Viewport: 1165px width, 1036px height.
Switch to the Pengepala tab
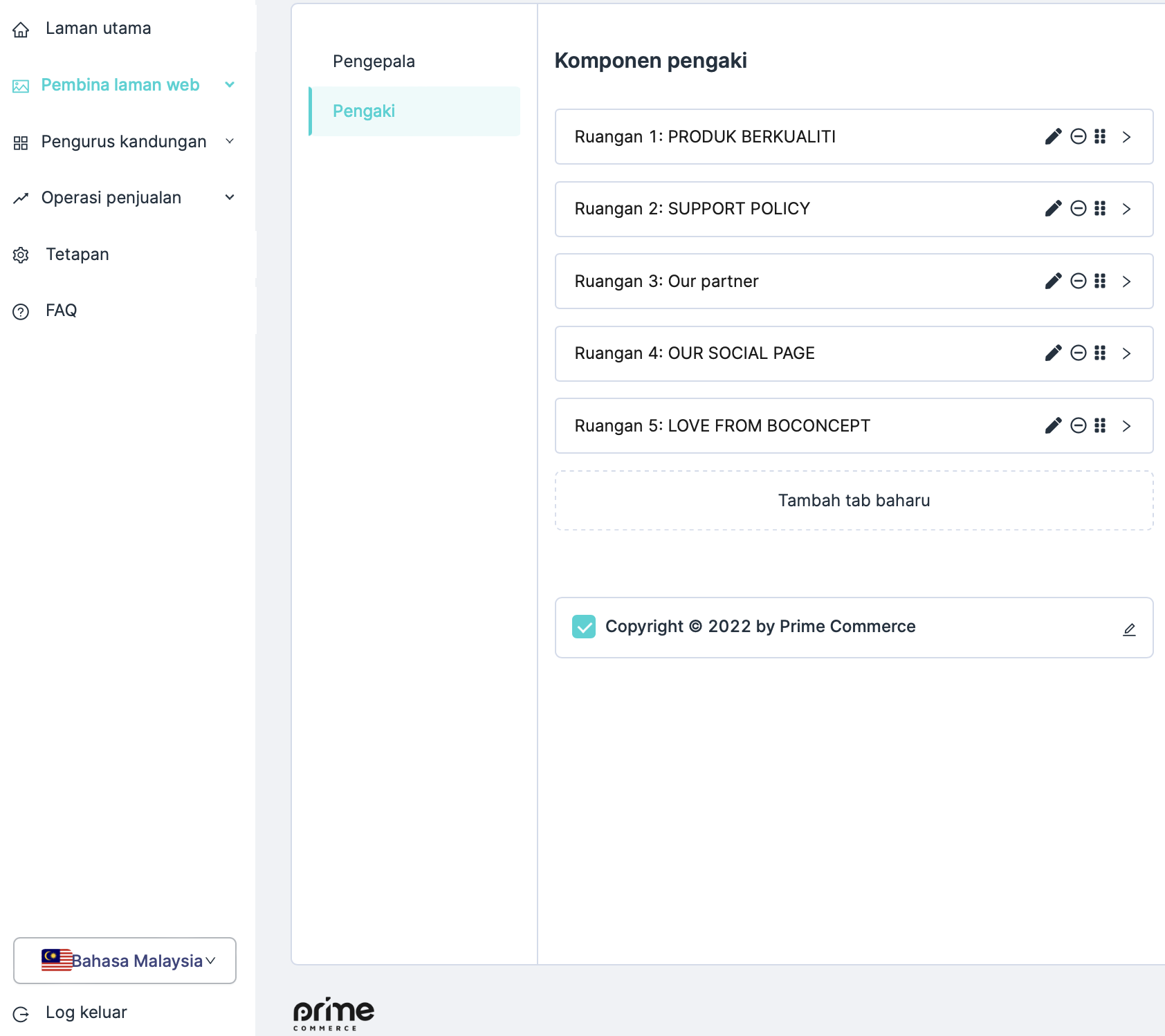374,62
